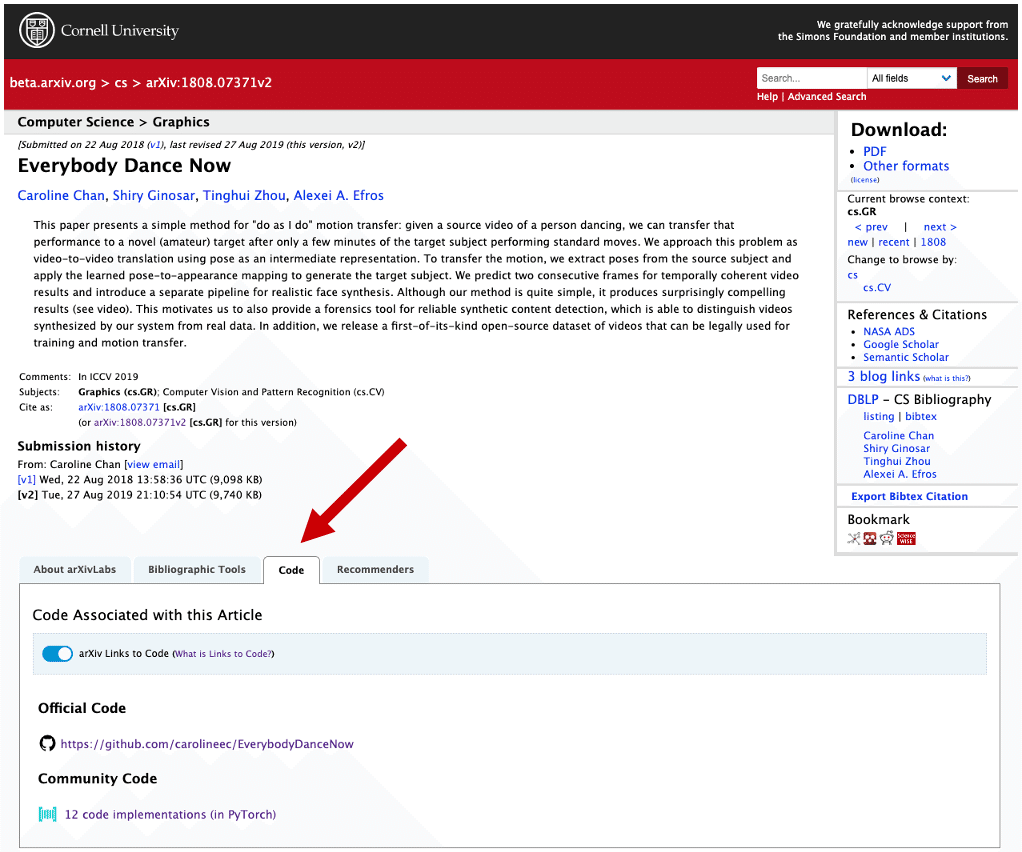This screenshot has width=1022, height=852.
Task: Open the ScienceWISE bookmark link
Action: [x=906, y=537]
